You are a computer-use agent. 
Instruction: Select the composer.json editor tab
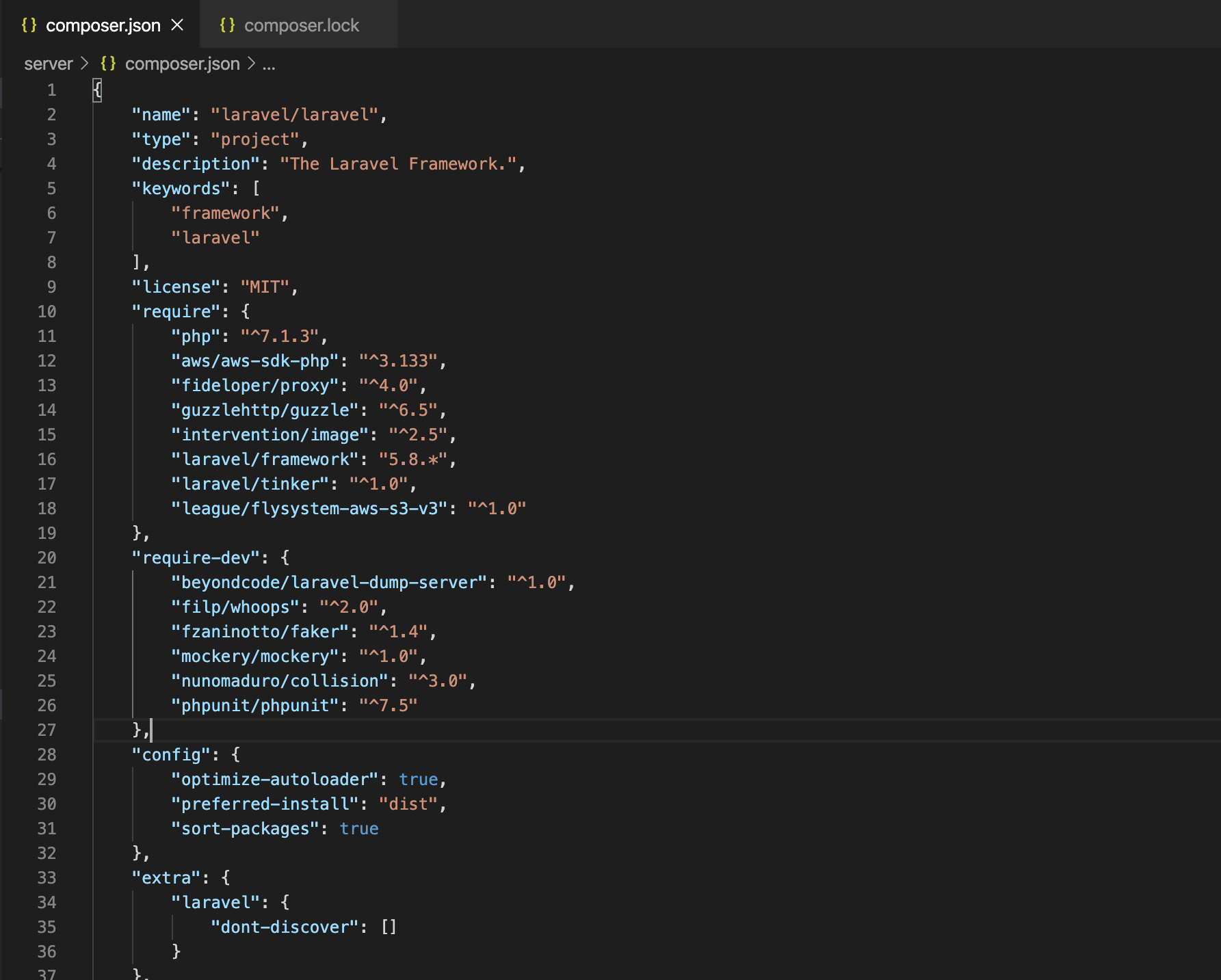click(x=100, y=25)
